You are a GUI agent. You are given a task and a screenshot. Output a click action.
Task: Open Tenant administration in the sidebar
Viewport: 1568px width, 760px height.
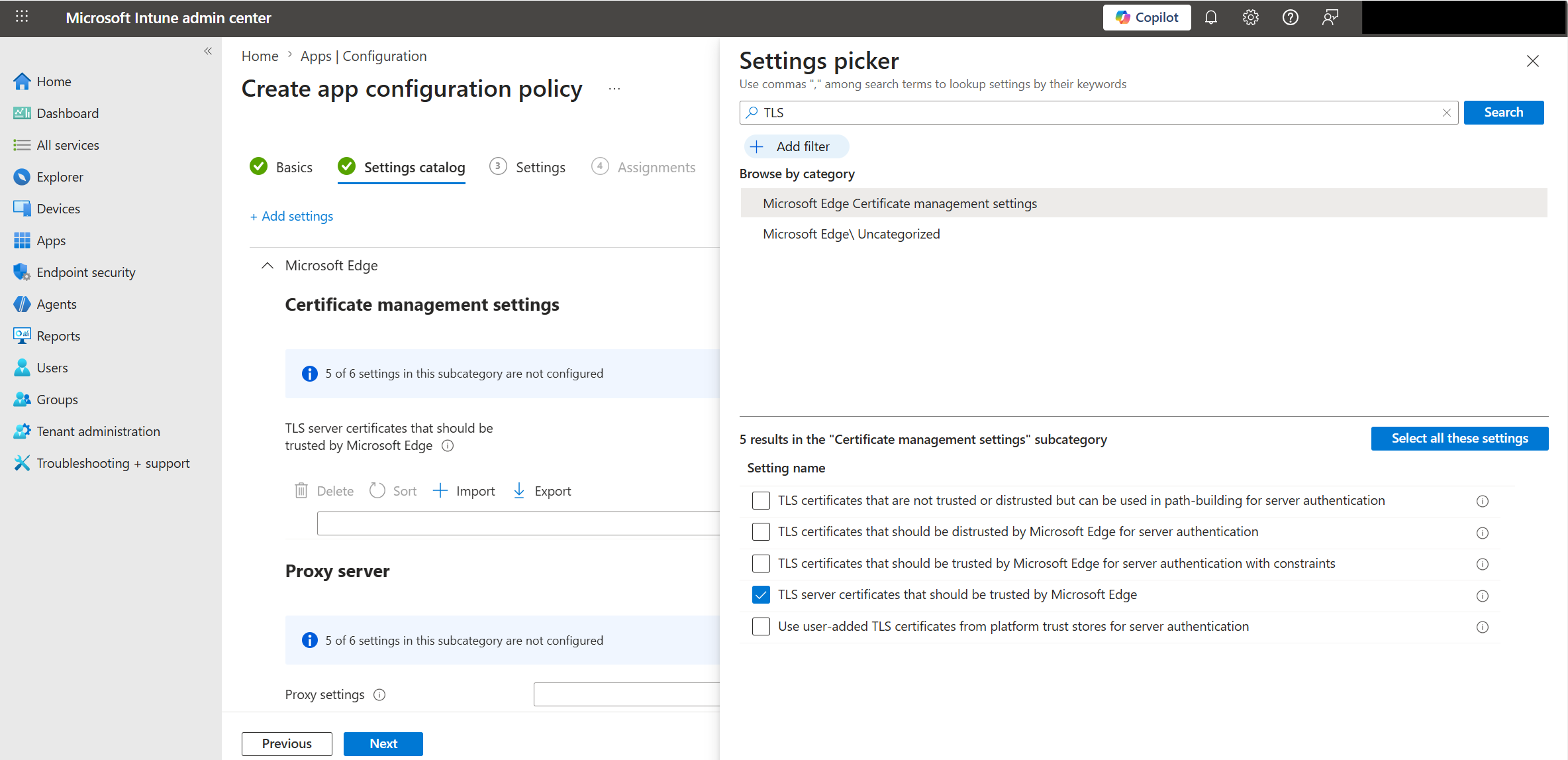[x=98, y=431]
